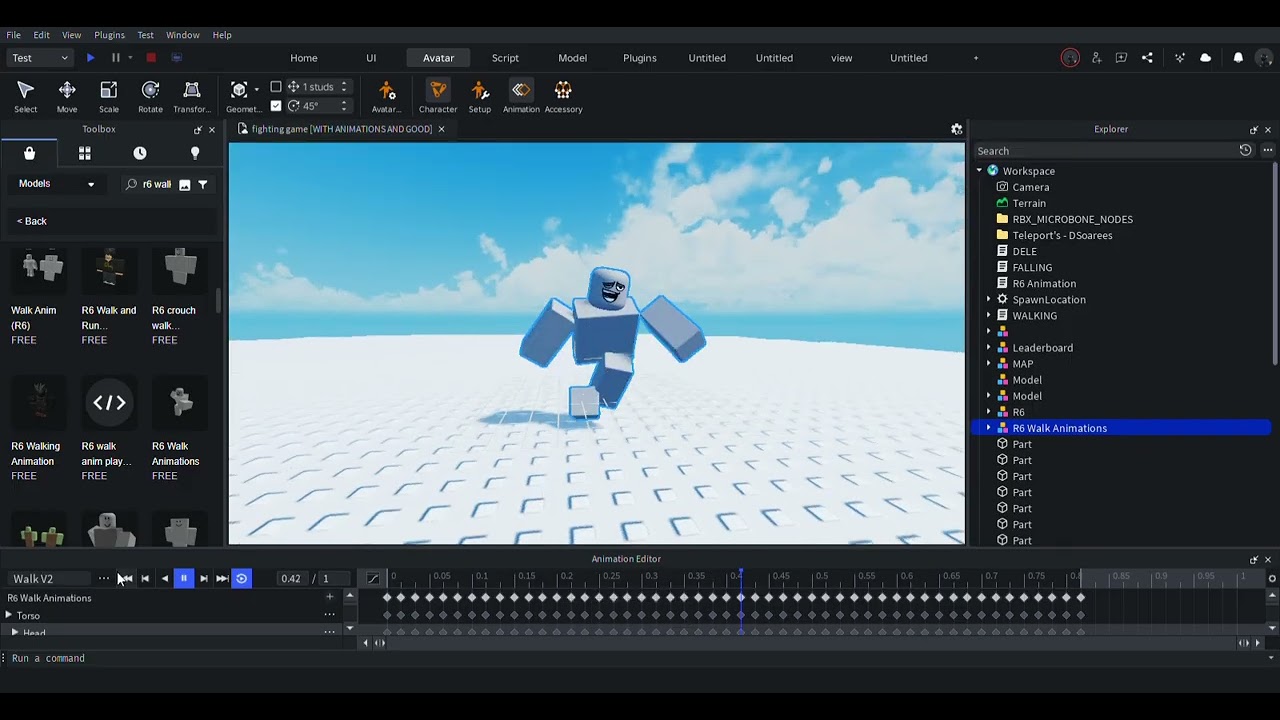Image resolution: width=1280 pixels, height=720 pixels.
Task: Expand the Head track
Action: click(x=15, y=633)
